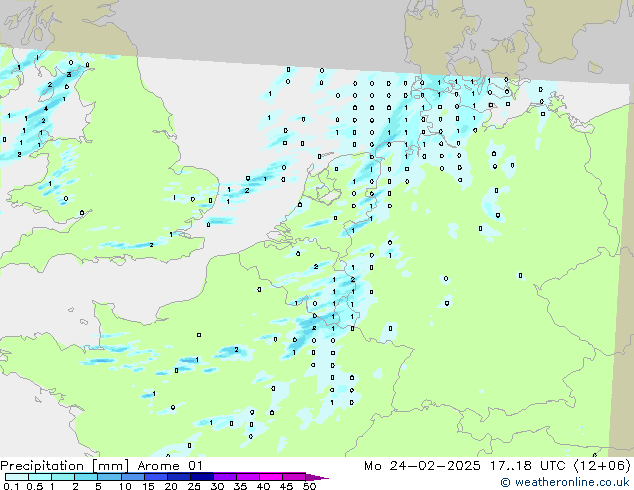Click the 20–25 mm dark blue legend swatch
Viewport: 634px width, 490px height.
[178, 477]
